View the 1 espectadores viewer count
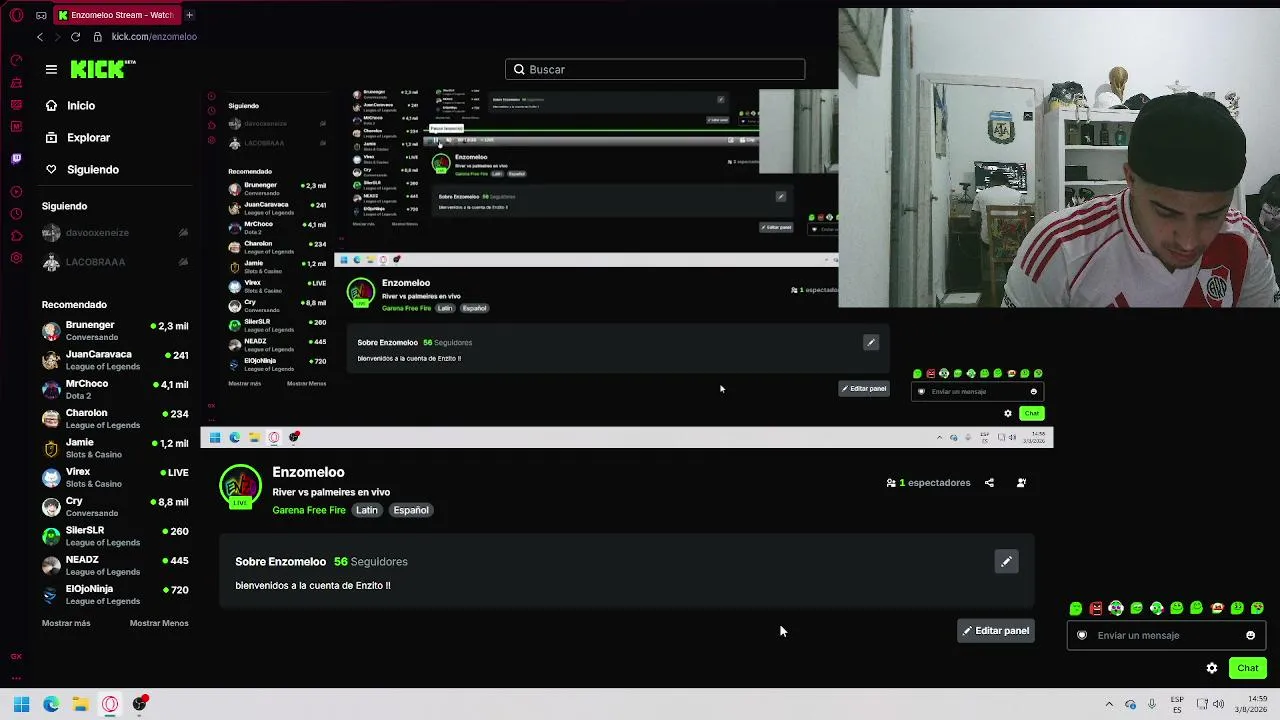Image resolution: width=1280 pixels, height=720 pixels. 928,483
